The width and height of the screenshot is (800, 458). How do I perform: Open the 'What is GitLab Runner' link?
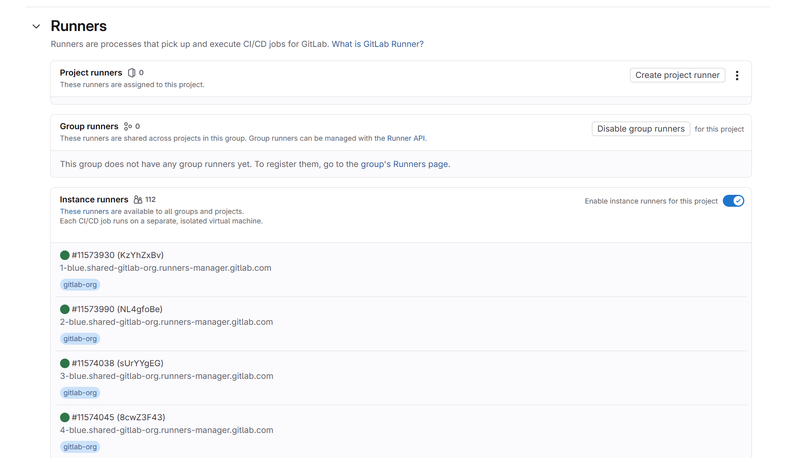(377, 44)
